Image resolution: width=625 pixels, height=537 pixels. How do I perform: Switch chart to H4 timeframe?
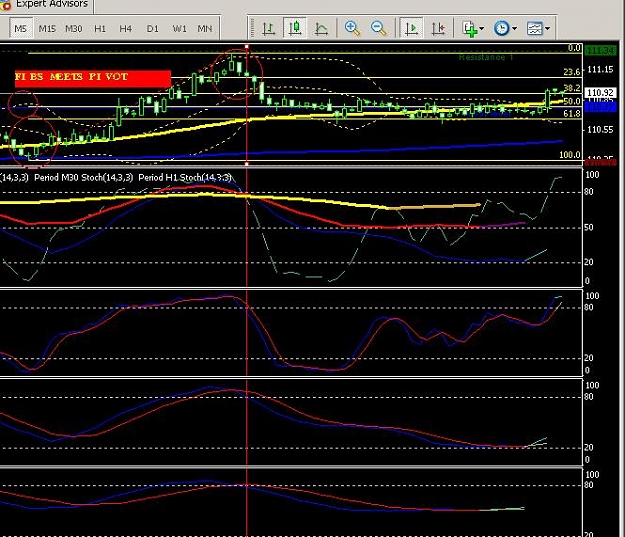coord(126,29)
